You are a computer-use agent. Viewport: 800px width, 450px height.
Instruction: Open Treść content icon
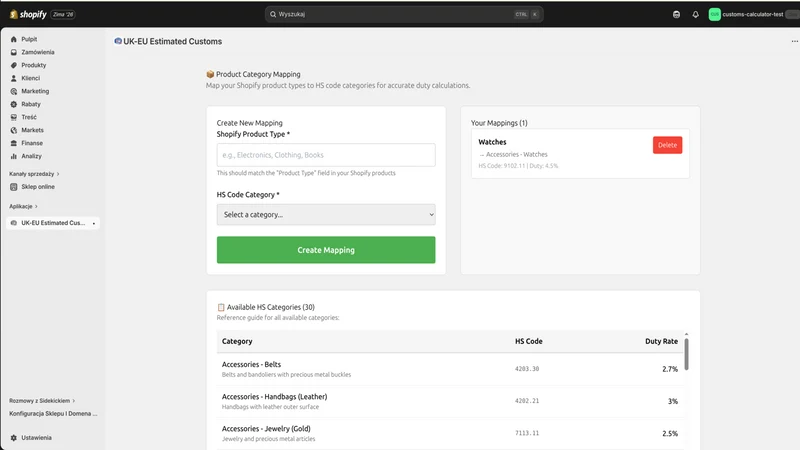14,117
